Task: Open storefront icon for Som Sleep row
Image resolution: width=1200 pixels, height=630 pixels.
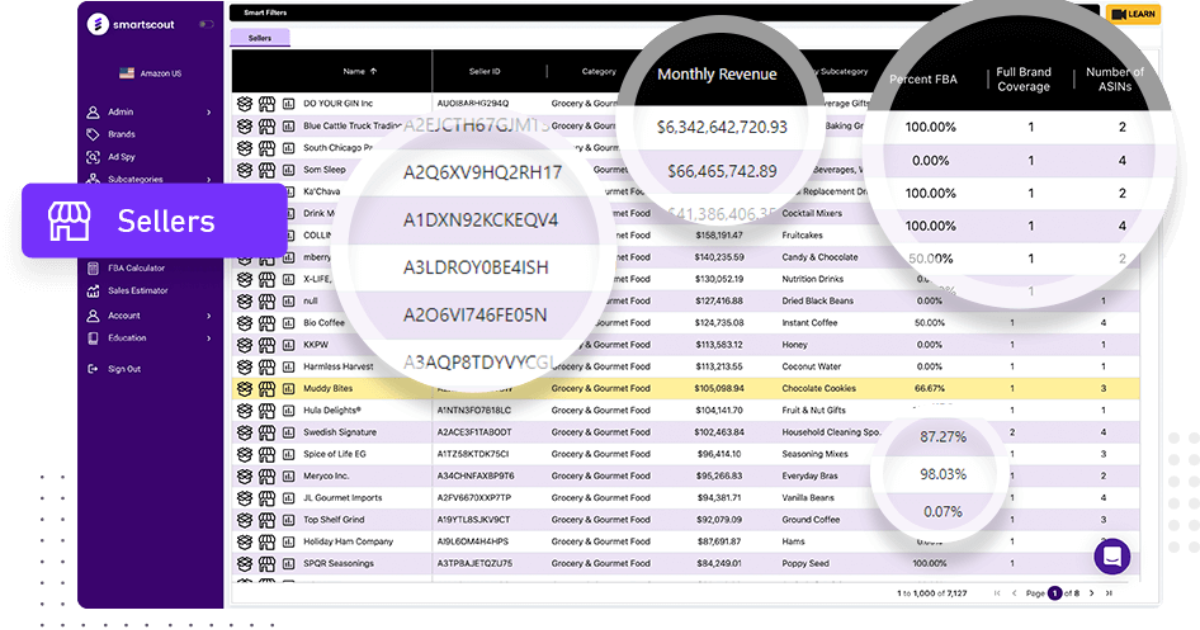Action: tap(266, 169)
